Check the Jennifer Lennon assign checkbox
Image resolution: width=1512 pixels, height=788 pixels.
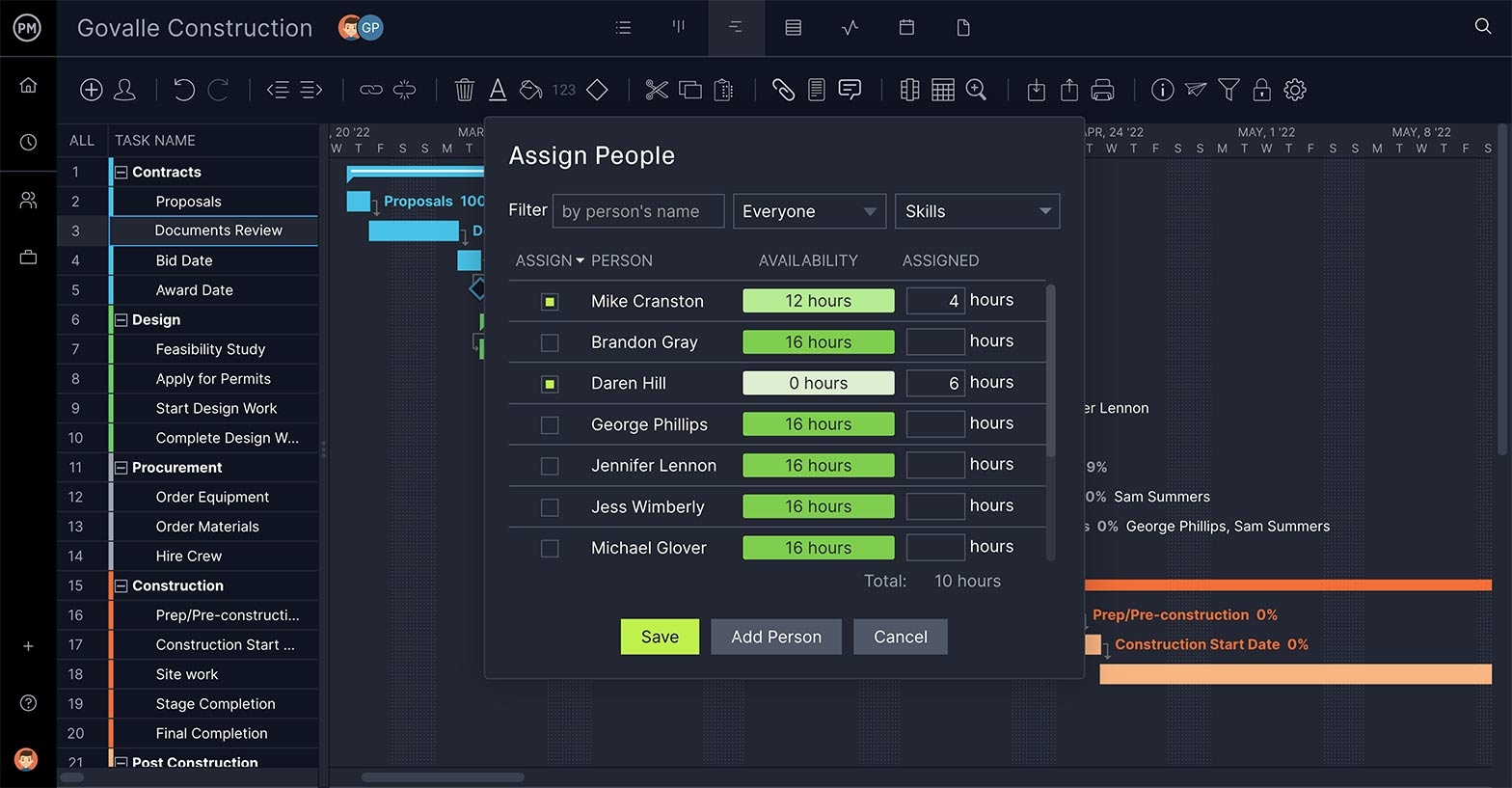coord(550,466)
